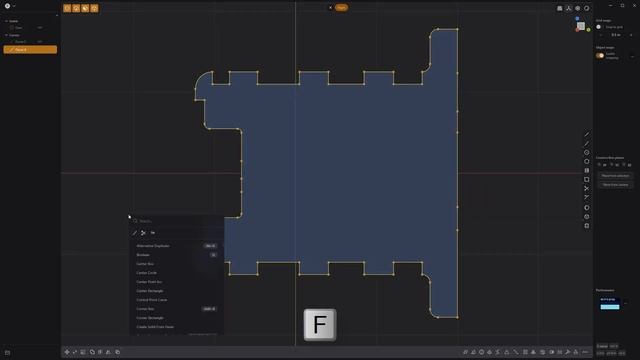Filter palette with pencil icon tab
Viewport: 640px width, 360px height.
(x=135, y=233)
